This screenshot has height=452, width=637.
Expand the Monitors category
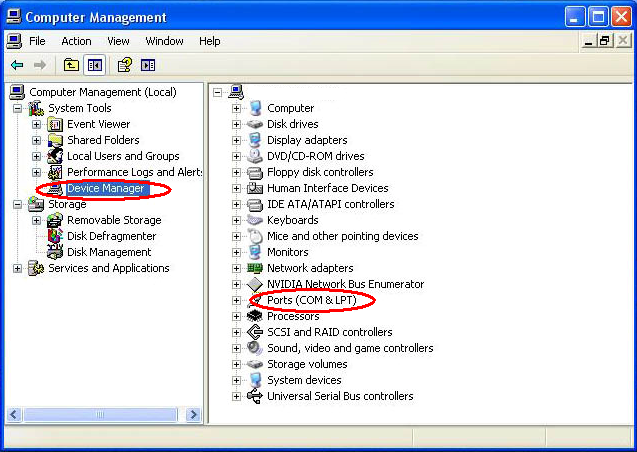(236, 252)
